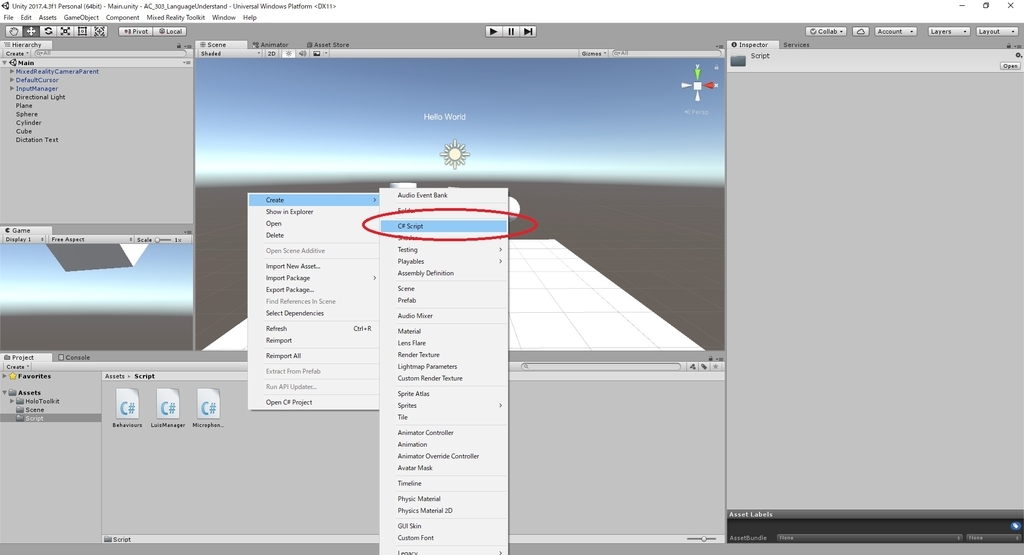Viewport: 1024px width, 555px height.
Task: Toggle Pivot handle position
Action: coord(136,31)
